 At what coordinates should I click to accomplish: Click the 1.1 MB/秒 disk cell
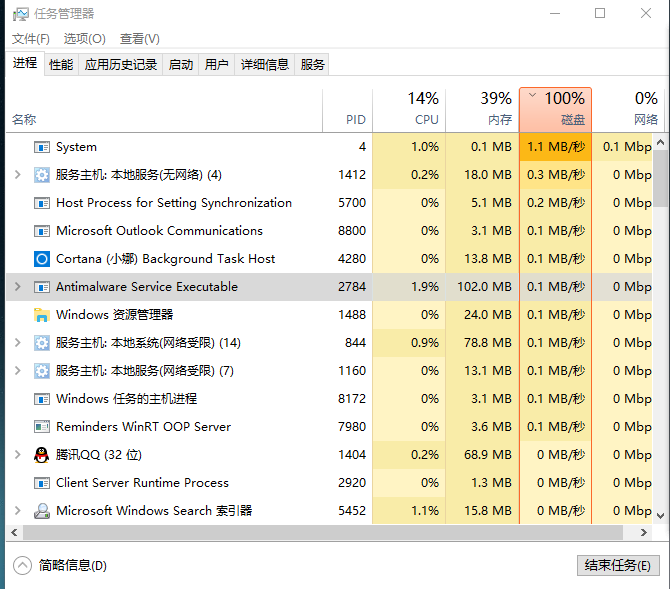(555, 147)
